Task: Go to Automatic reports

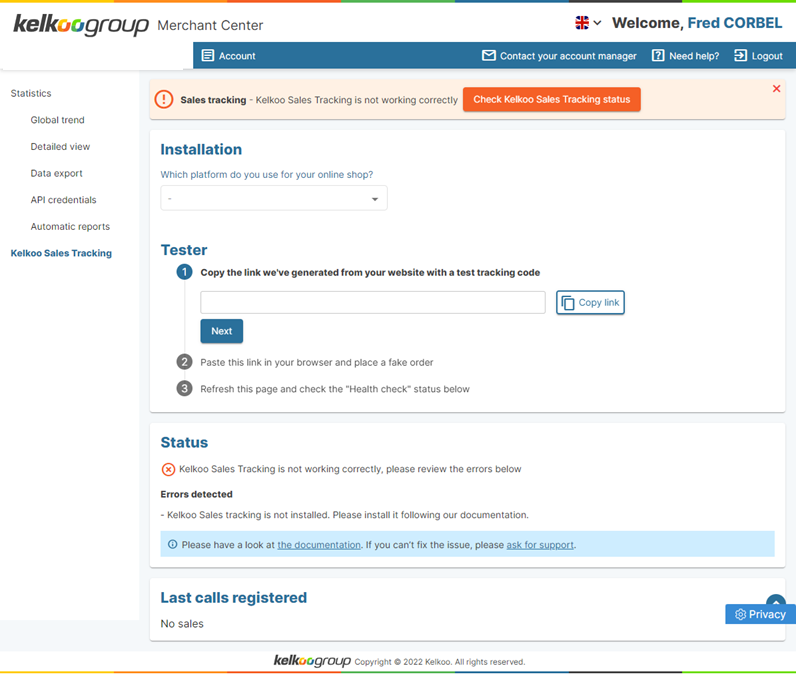Action: 70,226
